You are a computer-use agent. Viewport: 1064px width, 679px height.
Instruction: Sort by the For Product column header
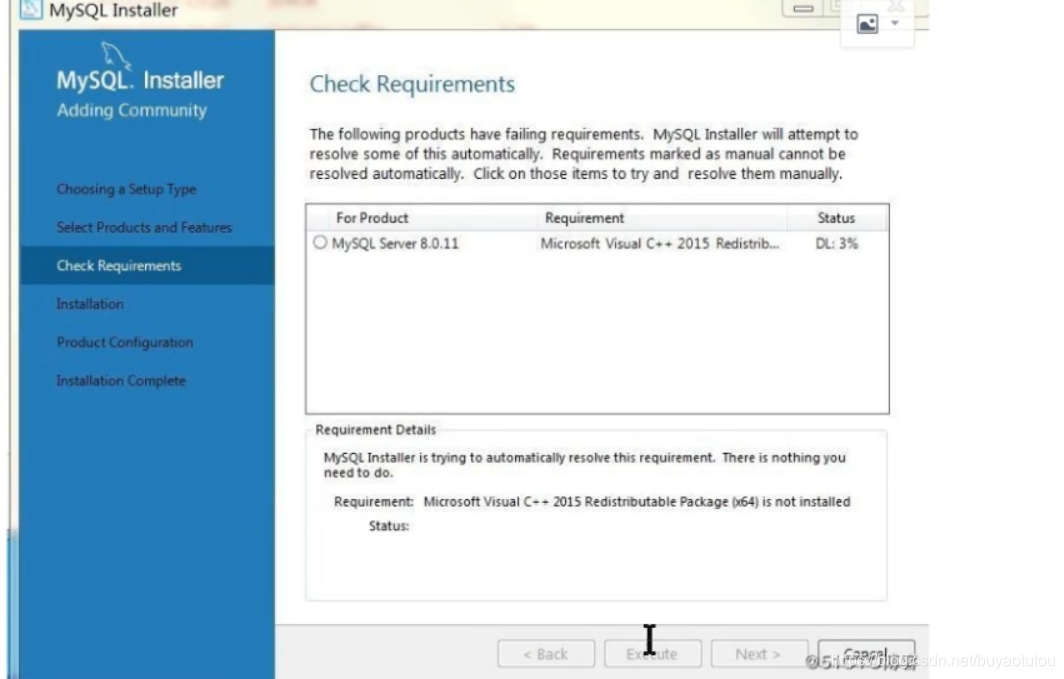click(372, 218)
